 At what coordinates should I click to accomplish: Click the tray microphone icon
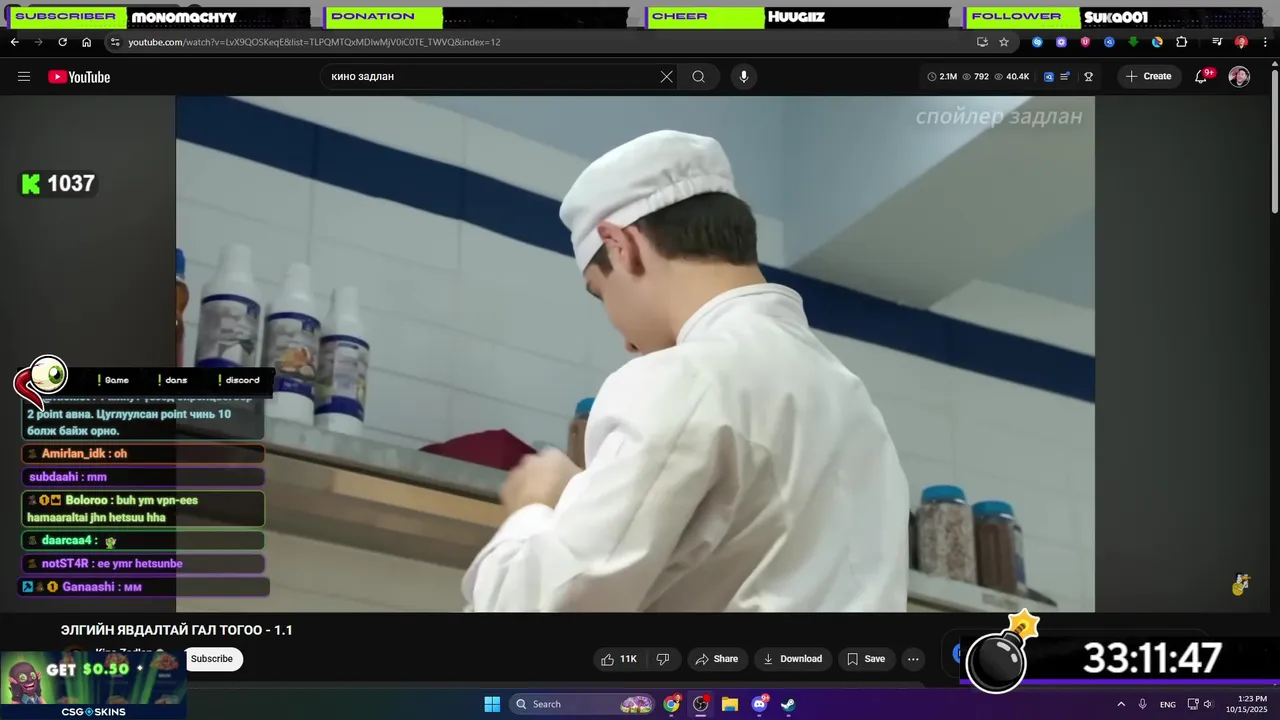click(1143, 704)
